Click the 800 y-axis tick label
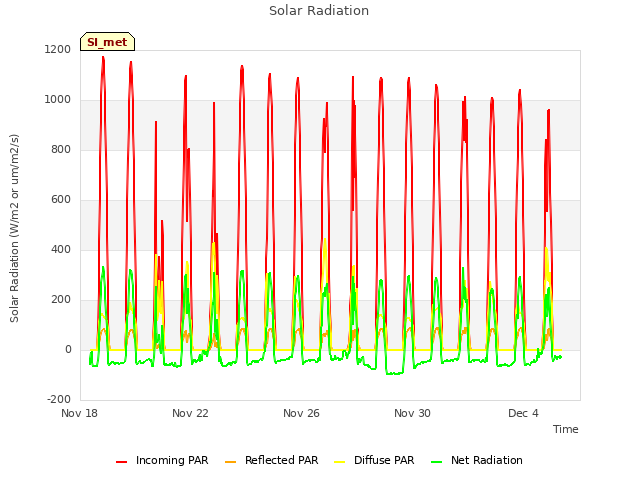The height and width of the screenshot is (480, 640). 61,150
